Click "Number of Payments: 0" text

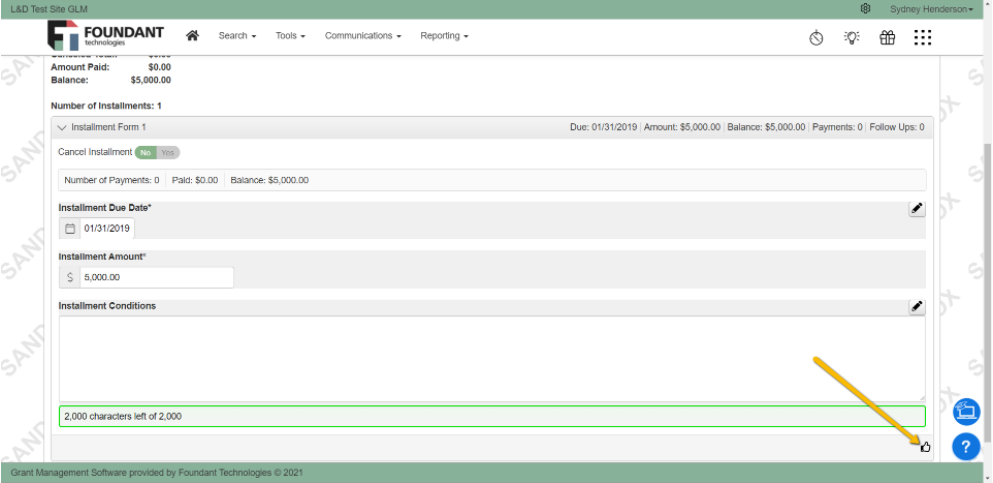click(x=111, y=180)
